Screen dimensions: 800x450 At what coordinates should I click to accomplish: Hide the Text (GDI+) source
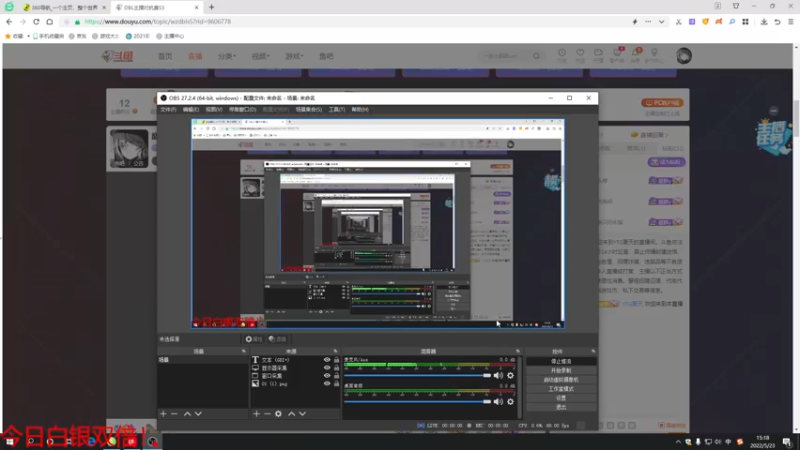(x=327, y=360)
